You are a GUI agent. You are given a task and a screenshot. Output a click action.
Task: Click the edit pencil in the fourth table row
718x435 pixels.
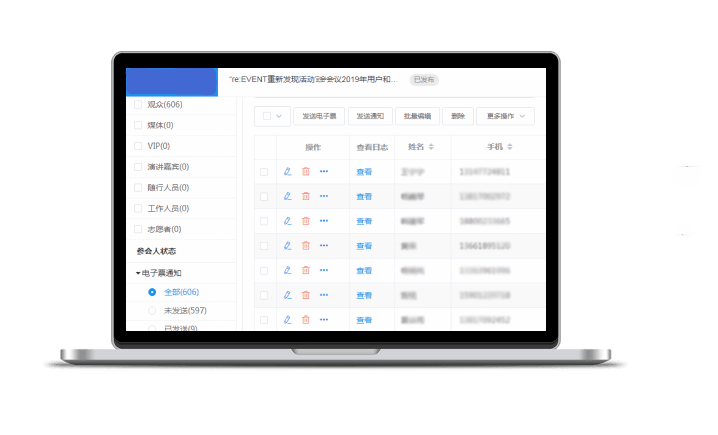pos(288,245)
